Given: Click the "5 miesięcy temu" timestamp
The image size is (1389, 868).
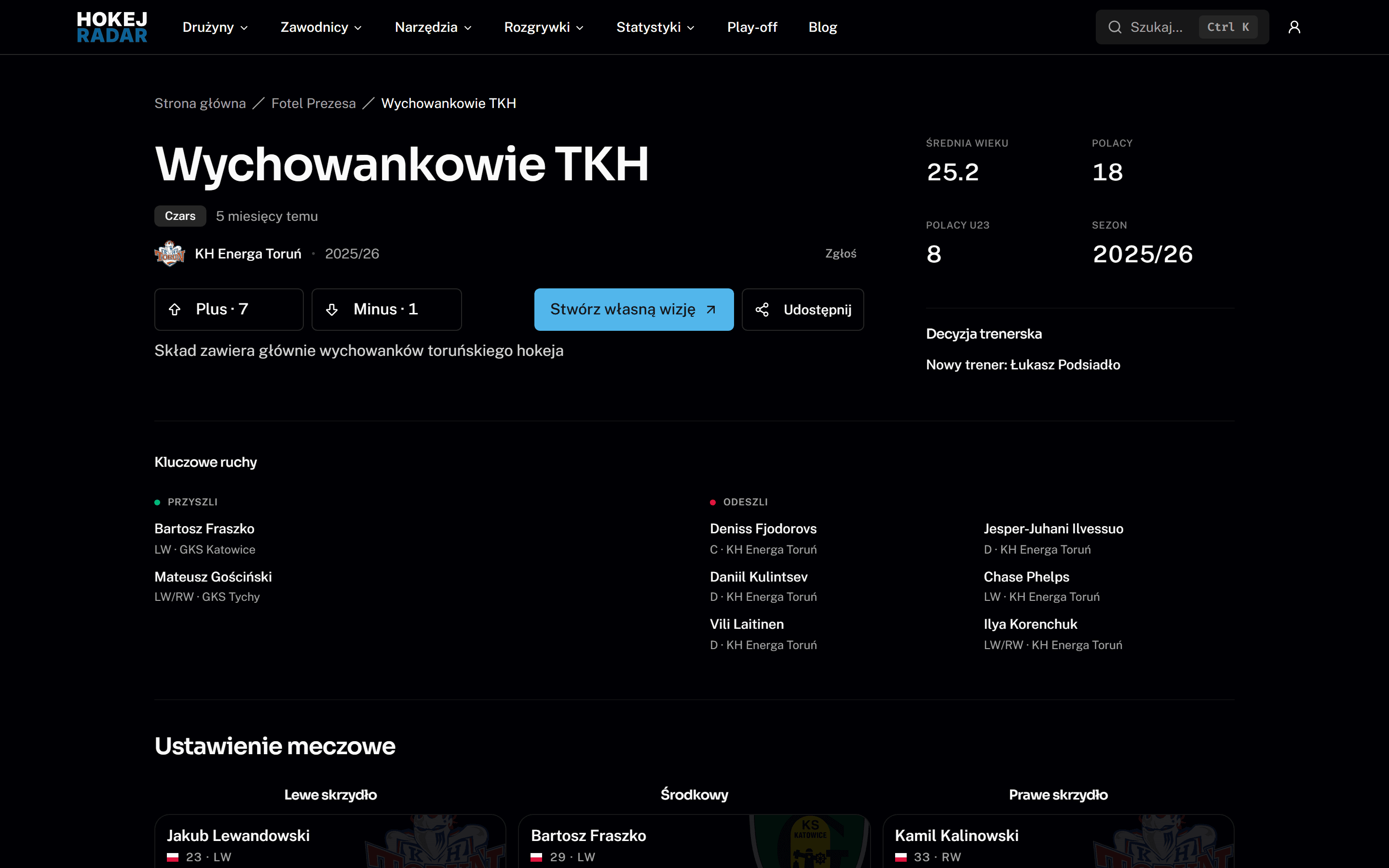Looking at the screenshot, I should (x=267, y=217).
